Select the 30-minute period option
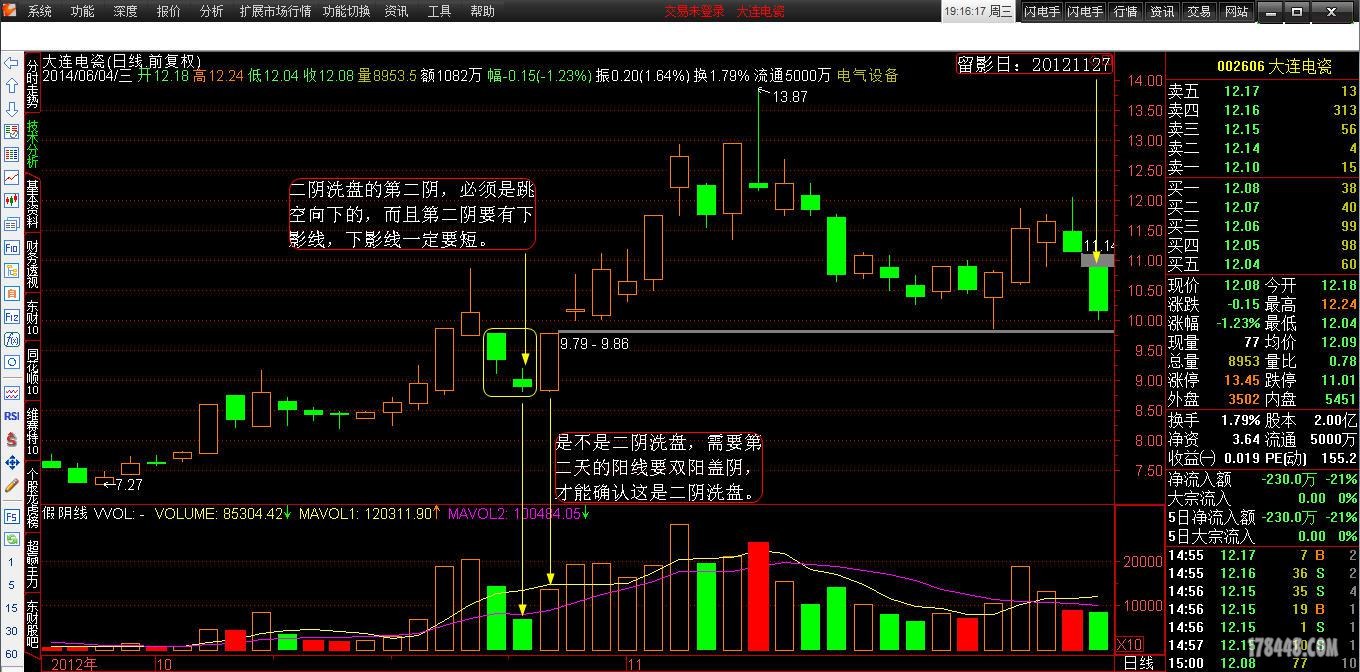This screenshot has height=672, width=1360. point(11,631)
